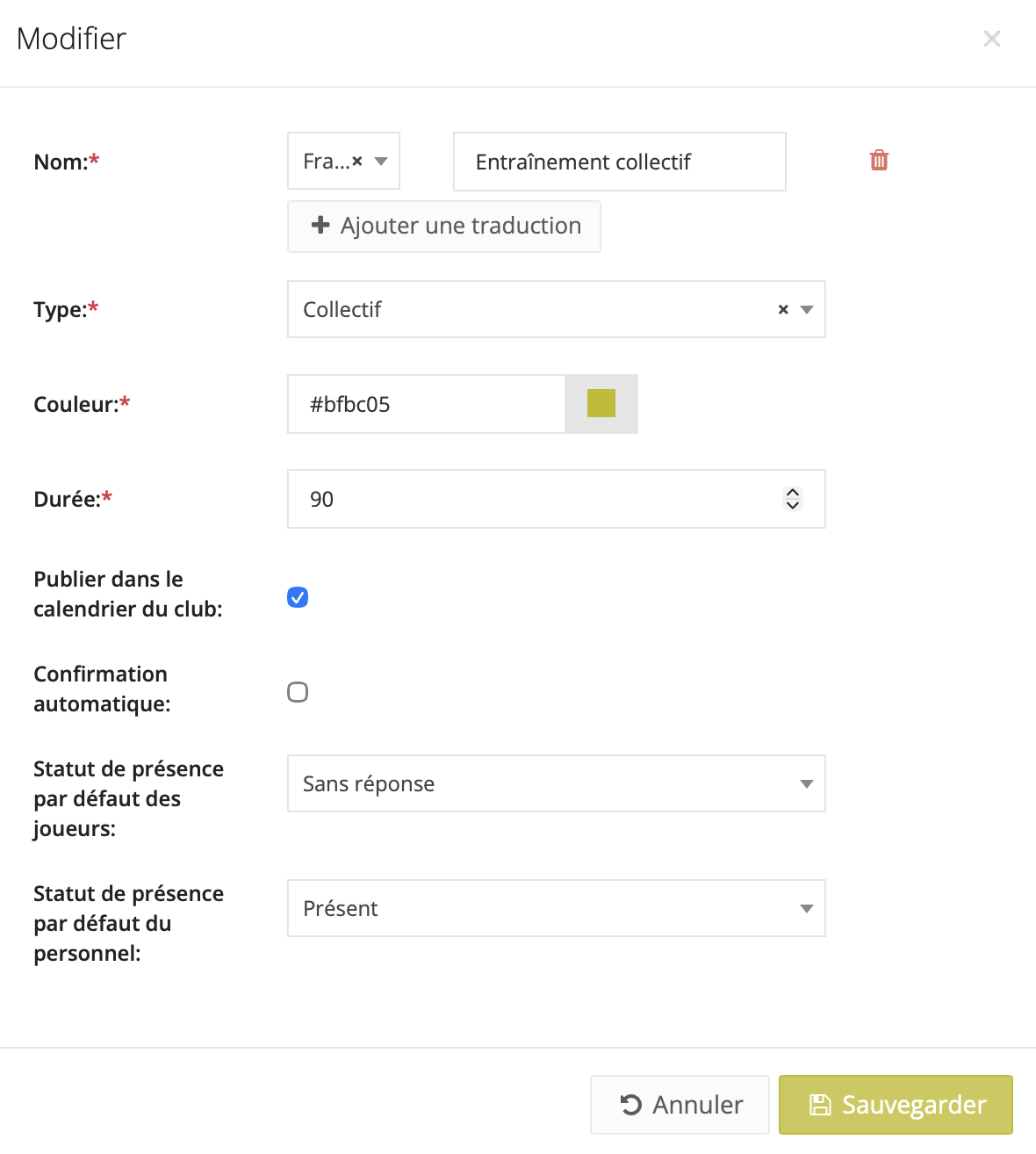Click the floppy disk icon on Sauvegarder
The width and height of the screenshot is (1036, 1154).
[819, 1105]
